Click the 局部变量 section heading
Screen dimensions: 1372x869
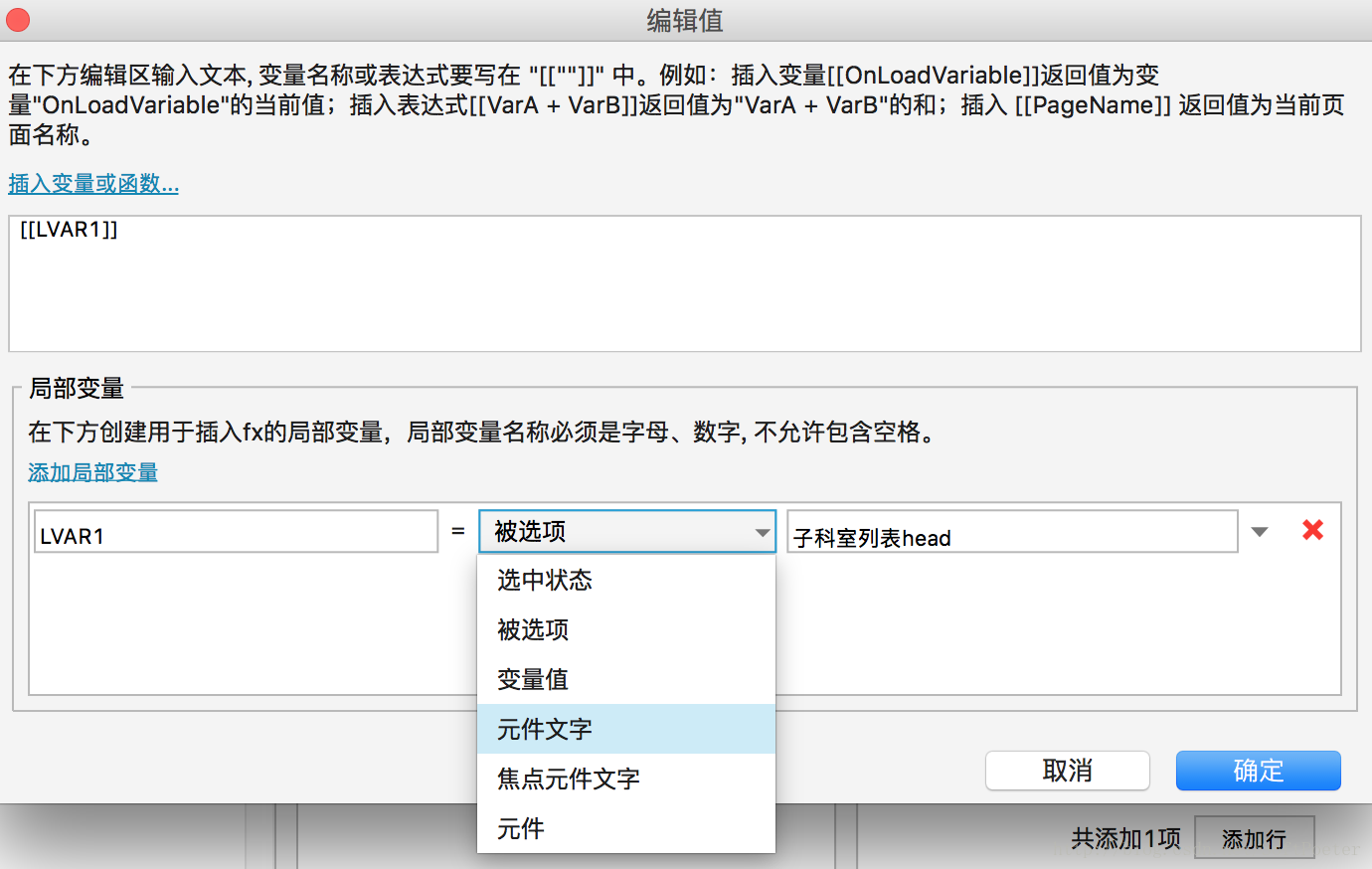77,389
